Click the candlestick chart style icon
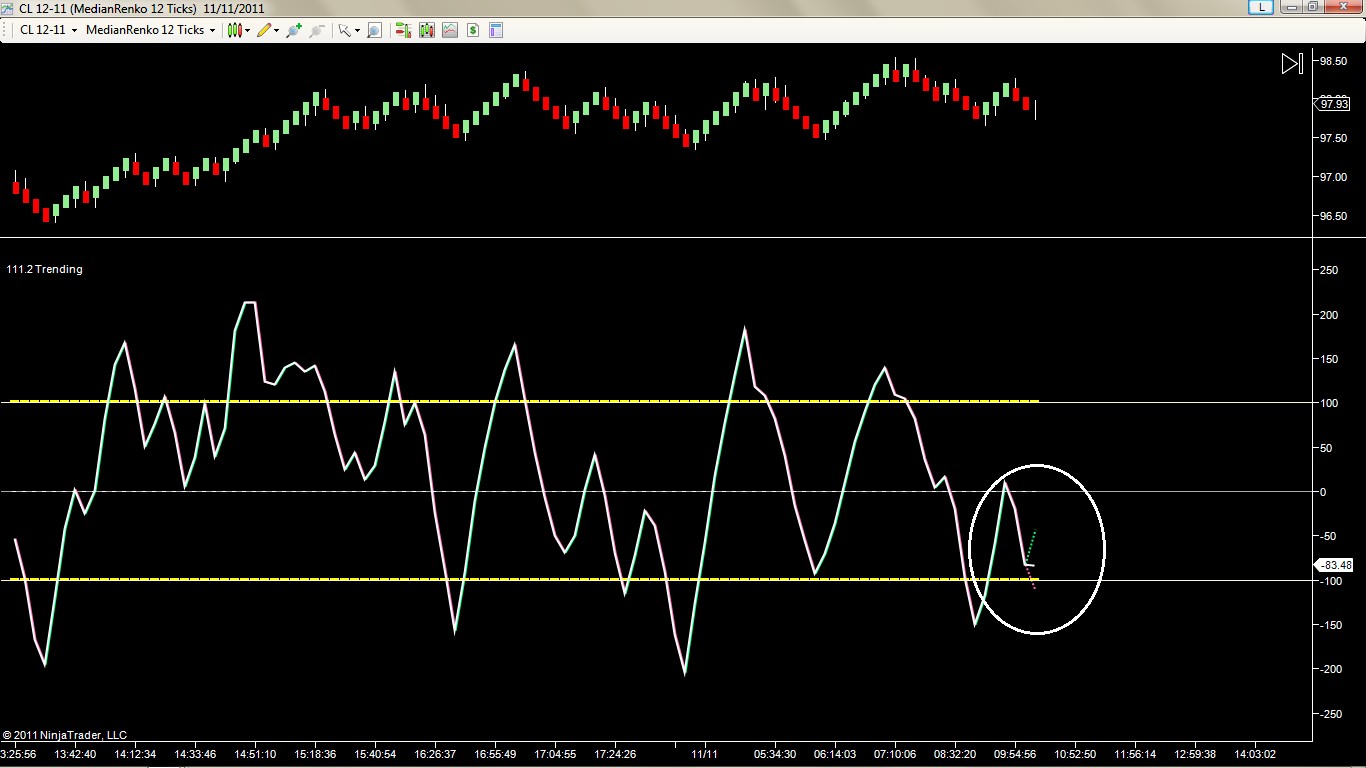This screenshot has width=1366, height=768. pos(234,30)
